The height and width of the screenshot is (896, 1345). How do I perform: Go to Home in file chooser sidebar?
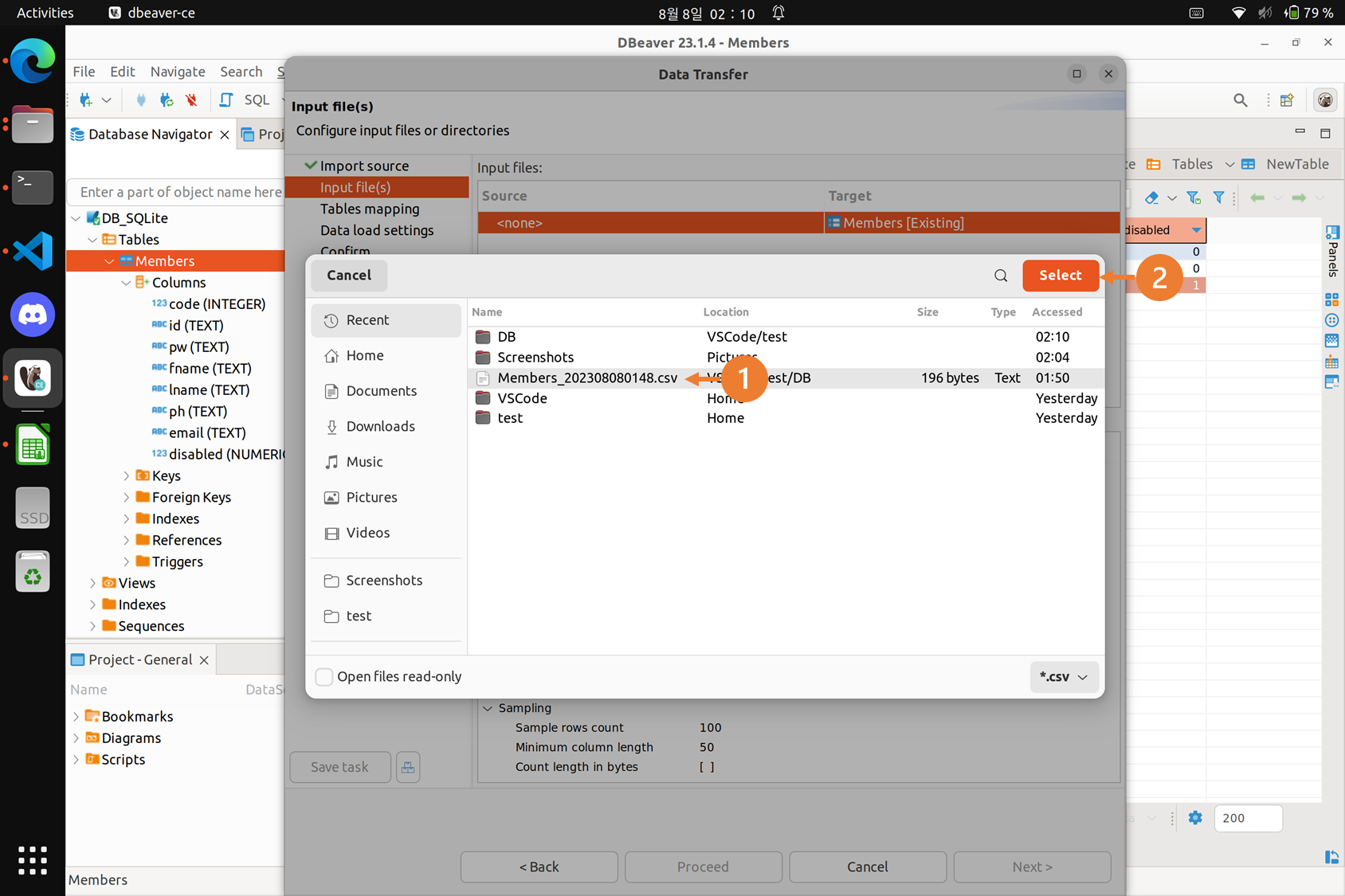(x=386, y=356)
